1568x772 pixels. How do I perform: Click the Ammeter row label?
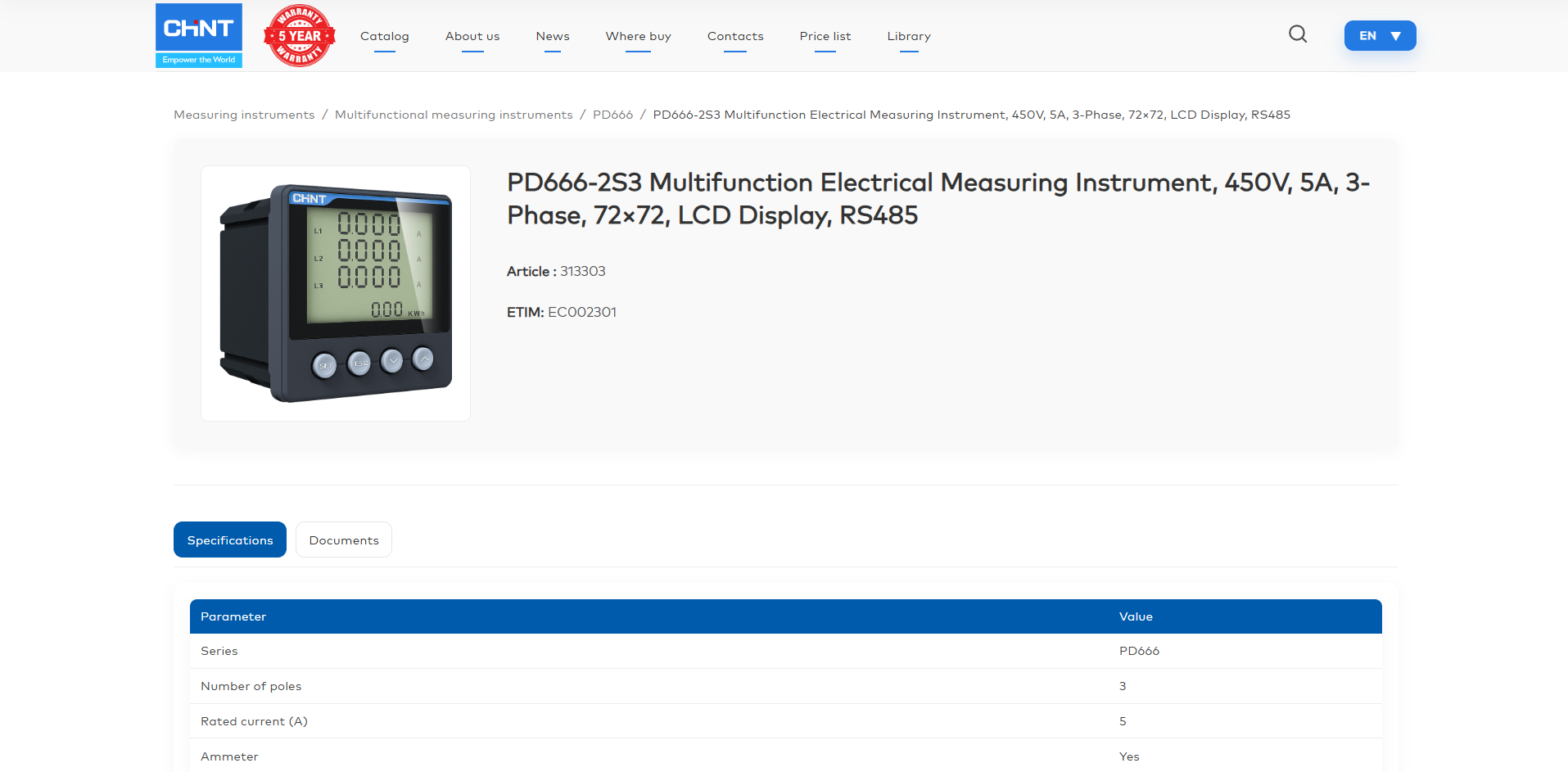(x=229, y=756)
